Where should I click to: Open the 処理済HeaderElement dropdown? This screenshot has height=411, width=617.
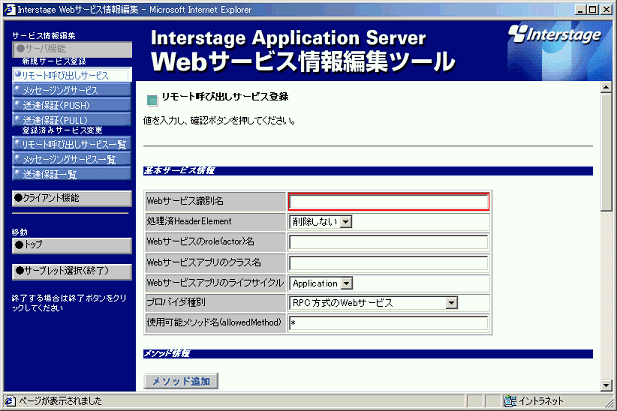pyautogui.click(x=320, y=222)
